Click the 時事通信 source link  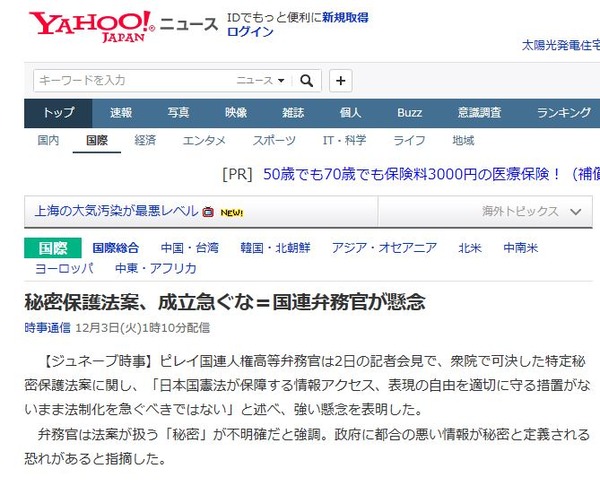pos(47,328)
